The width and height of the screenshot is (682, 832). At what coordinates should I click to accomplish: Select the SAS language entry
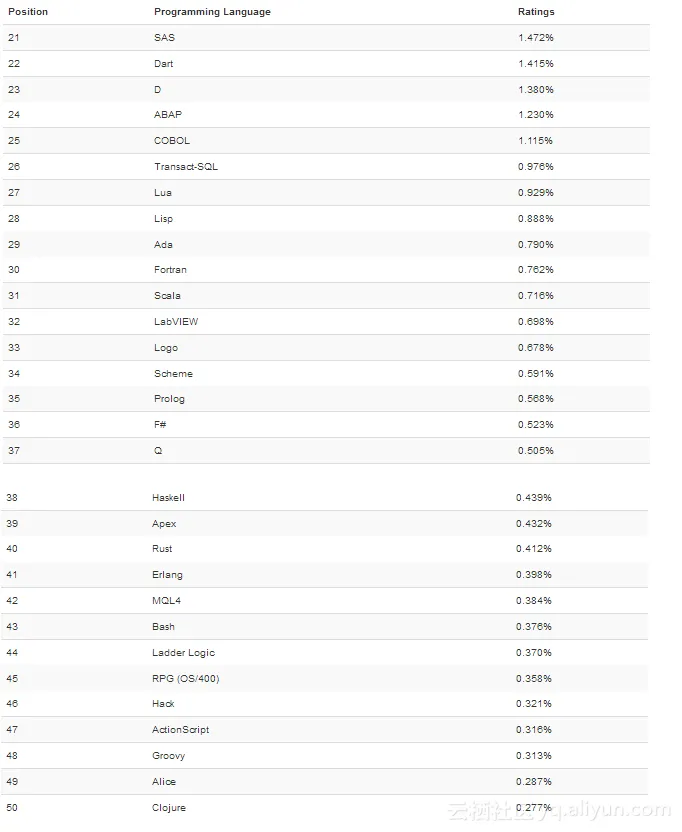click(x=164, y=38)
